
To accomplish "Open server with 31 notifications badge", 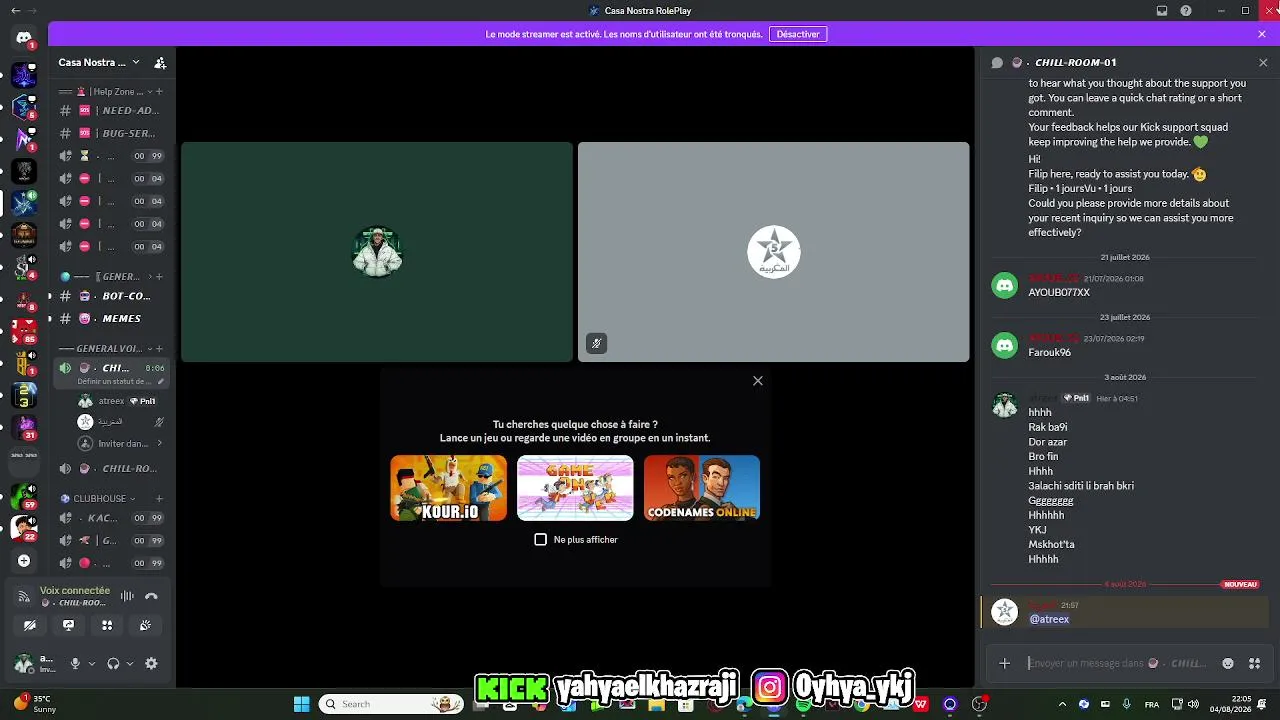I will click(23, 428).
